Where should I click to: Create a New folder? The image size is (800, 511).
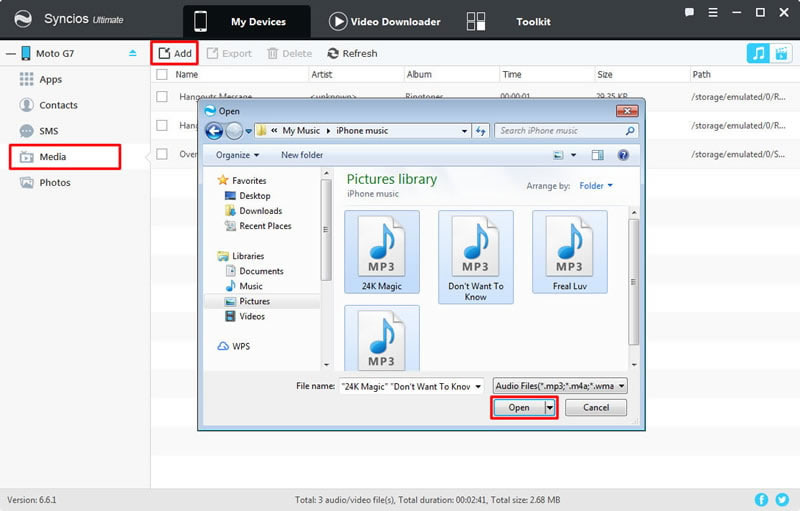pyautogui.click(x=302, y=155)
